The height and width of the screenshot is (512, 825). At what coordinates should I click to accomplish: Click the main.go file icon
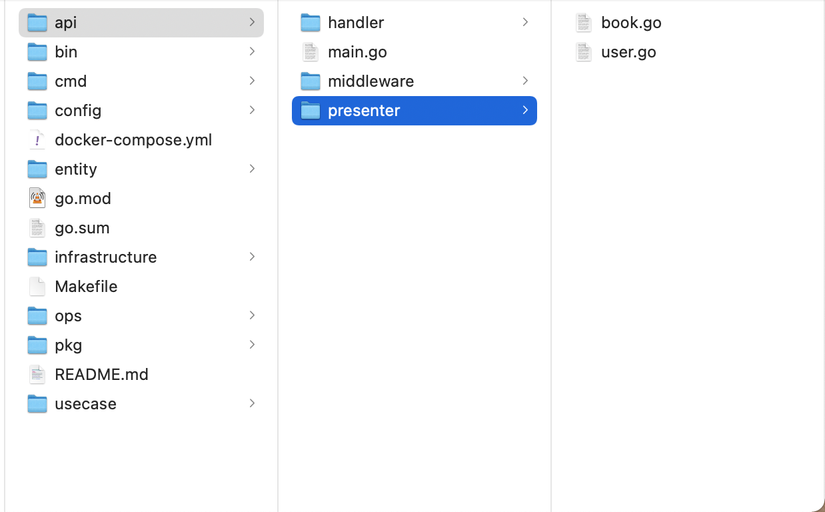coord(310,52)
